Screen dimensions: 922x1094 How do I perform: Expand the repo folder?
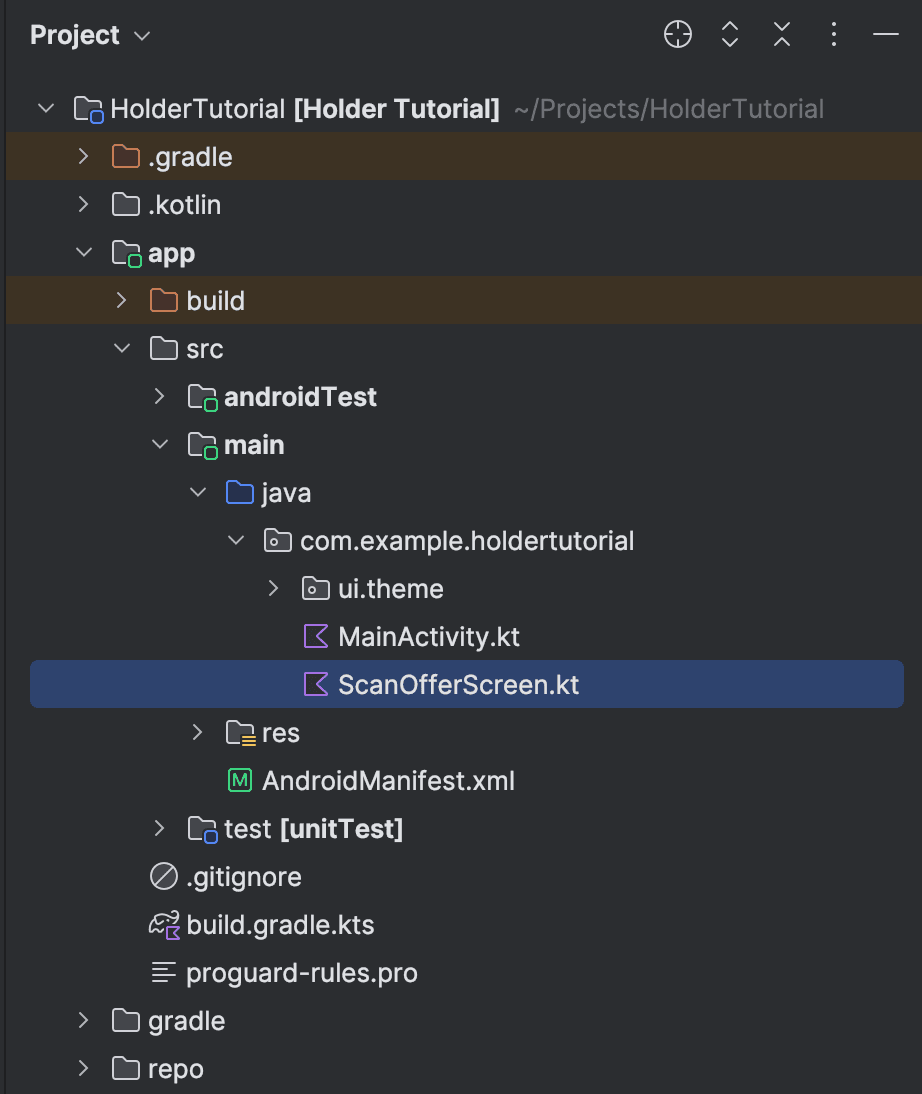pos(84,1069)
